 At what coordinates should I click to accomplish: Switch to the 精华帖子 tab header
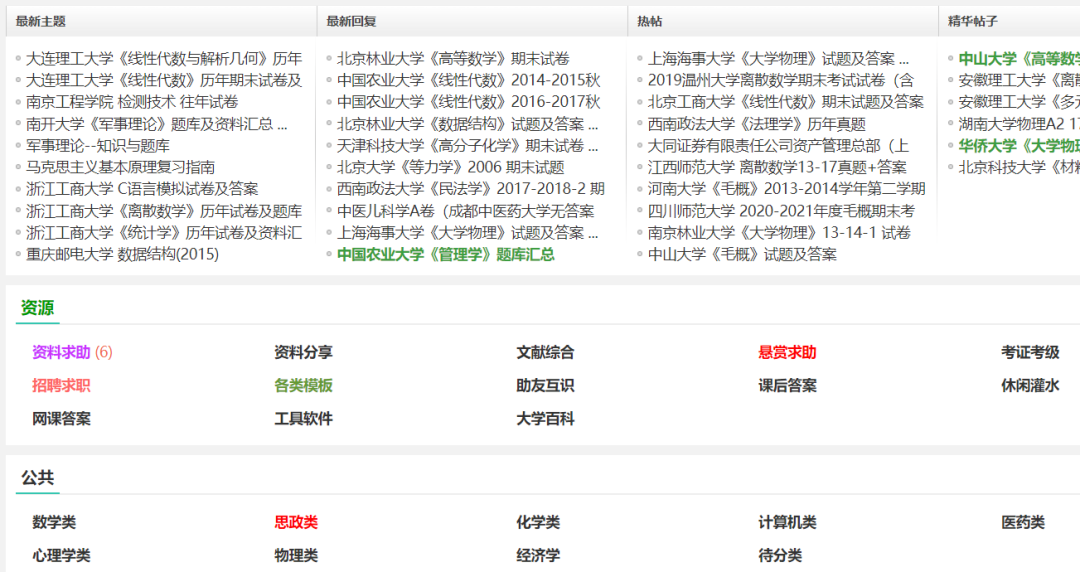973,21
